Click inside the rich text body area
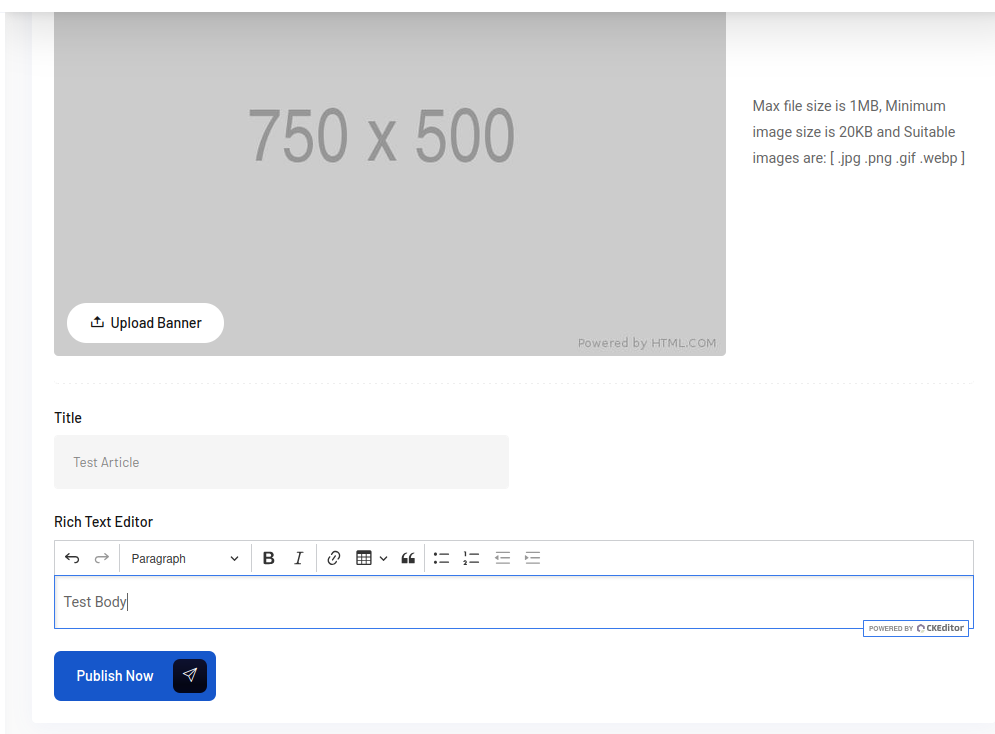Image resolution: width=995 pixels, height=734 pixels. pyautogui.click(x=513, y=602)
